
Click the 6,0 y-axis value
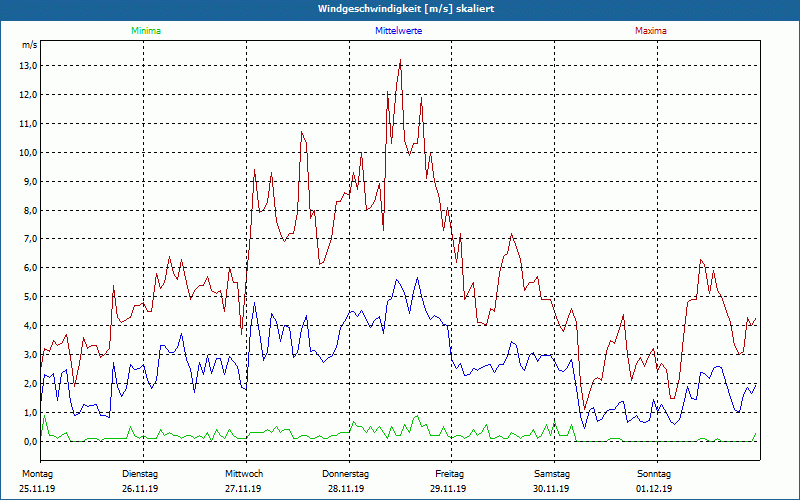[30, 268]
